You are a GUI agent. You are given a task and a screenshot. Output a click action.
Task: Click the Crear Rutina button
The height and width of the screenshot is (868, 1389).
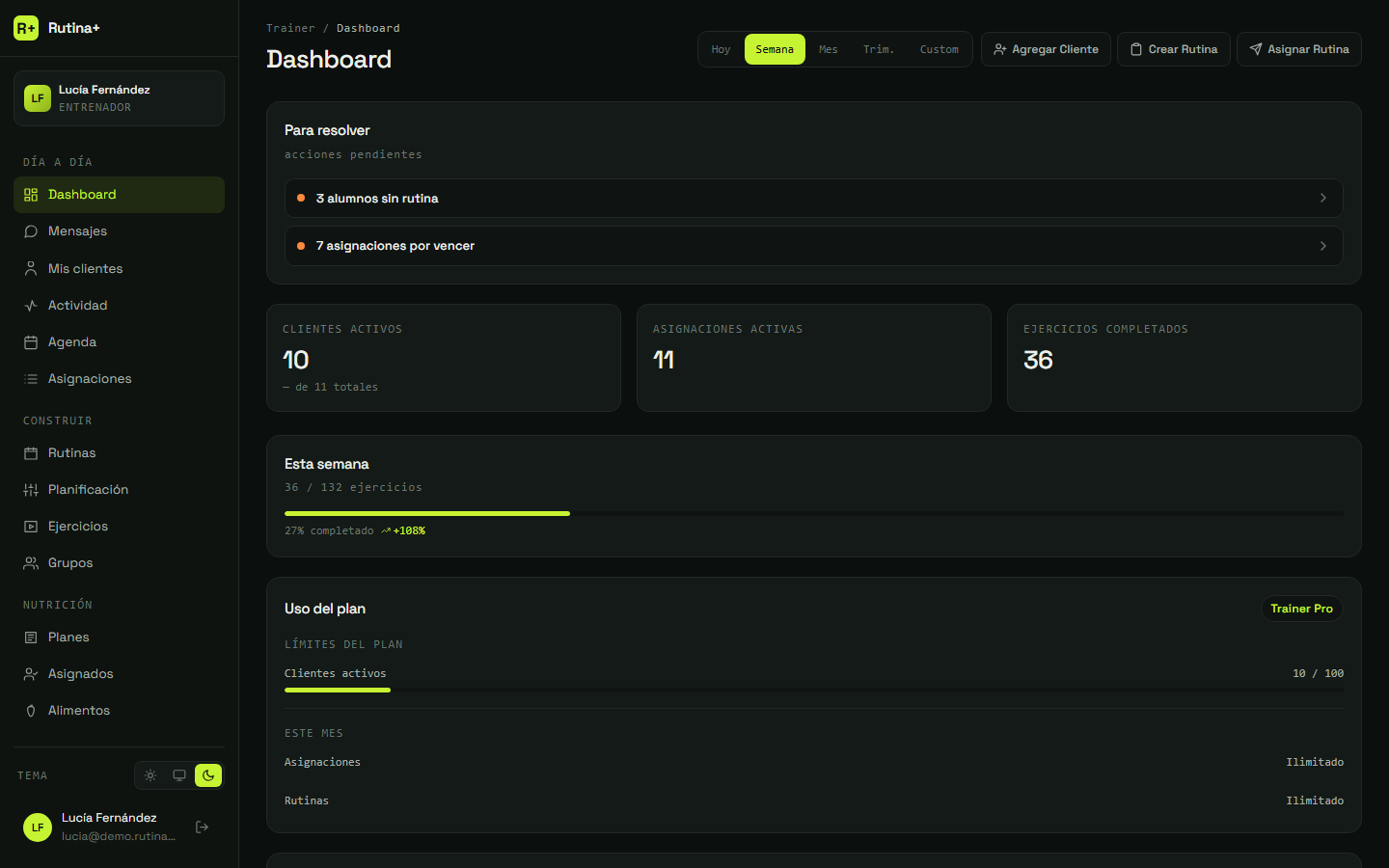(1174, 49)
